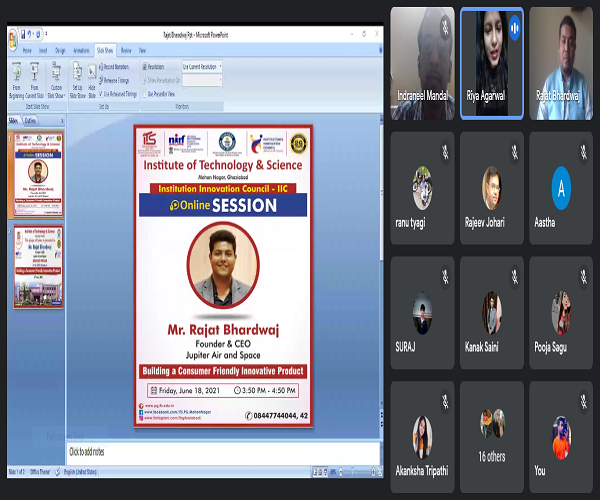The height and width of the screenshot is (500, 600).
Task: Click Indraneel Mandal's muted mic icon
Action: (445, 27)
